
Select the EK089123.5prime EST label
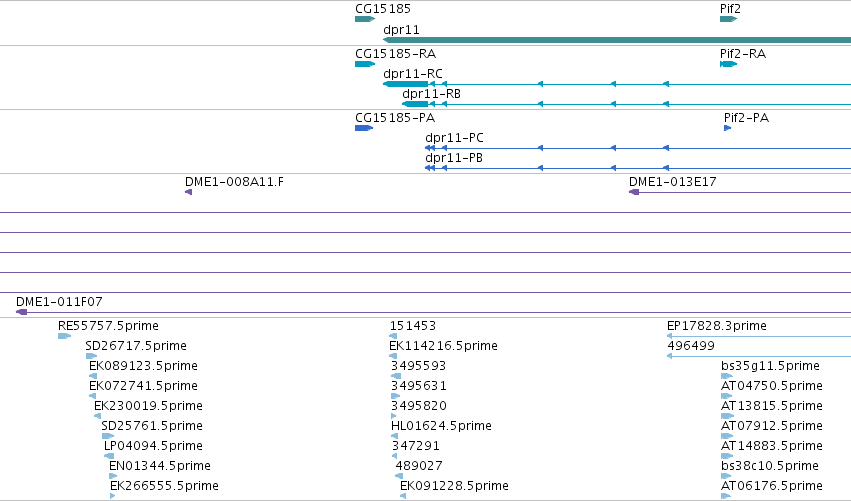(x=143, y=366)
